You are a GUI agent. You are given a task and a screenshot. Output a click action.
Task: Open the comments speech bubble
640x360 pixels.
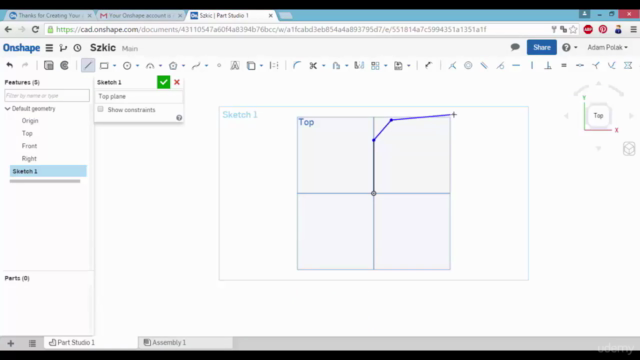point(515,47)
